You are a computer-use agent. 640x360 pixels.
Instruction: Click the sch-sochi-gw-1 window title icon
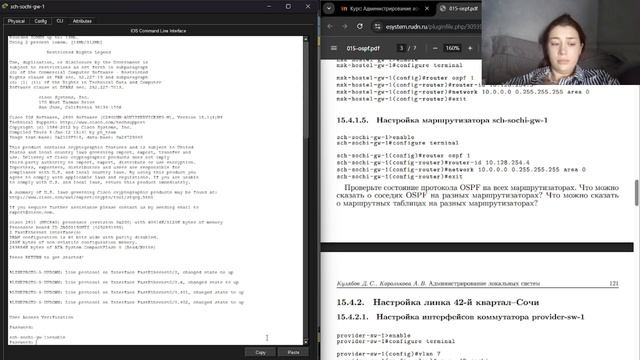click(x=5, y=6)
